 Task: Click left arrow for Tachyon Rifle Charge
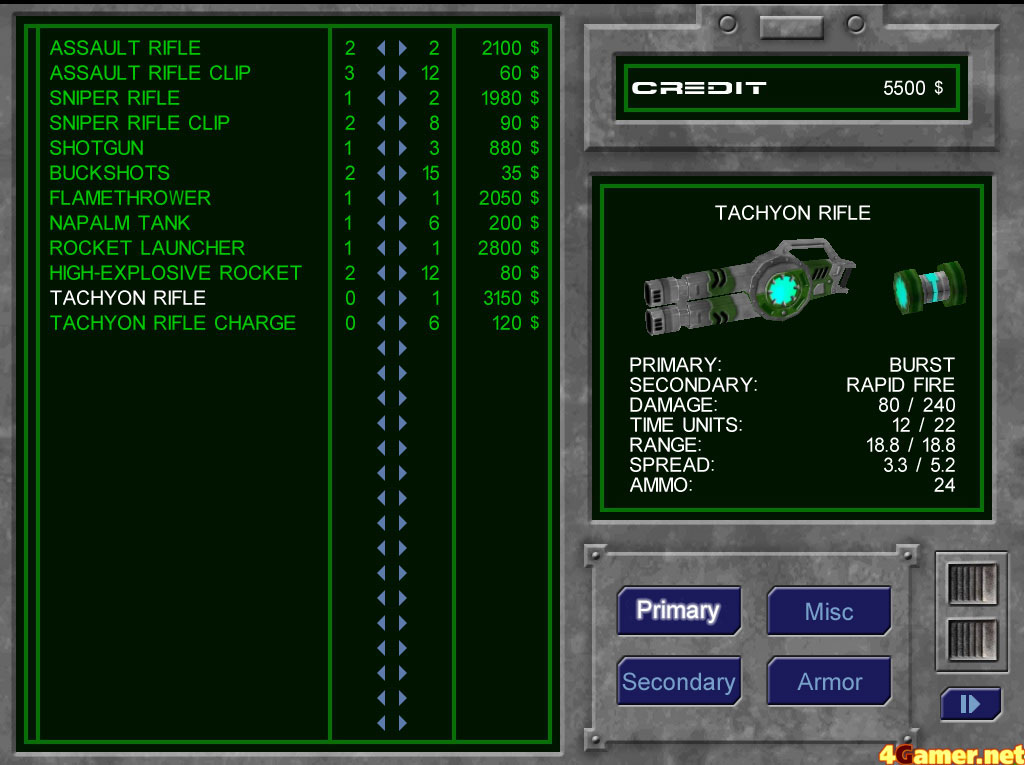point(381,323)
